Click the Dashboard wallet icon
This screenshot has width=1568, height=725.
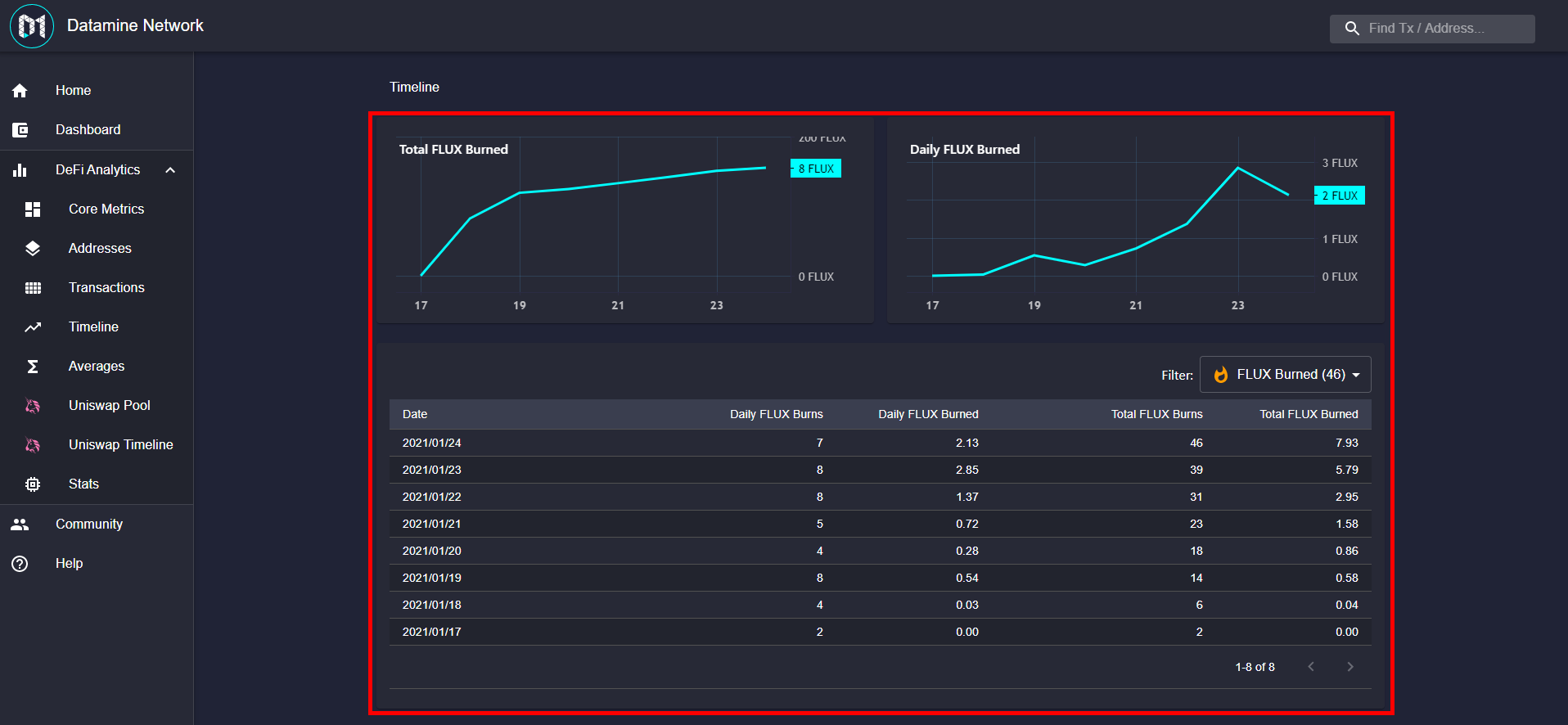pyautogui.click(x=20, y=130)
